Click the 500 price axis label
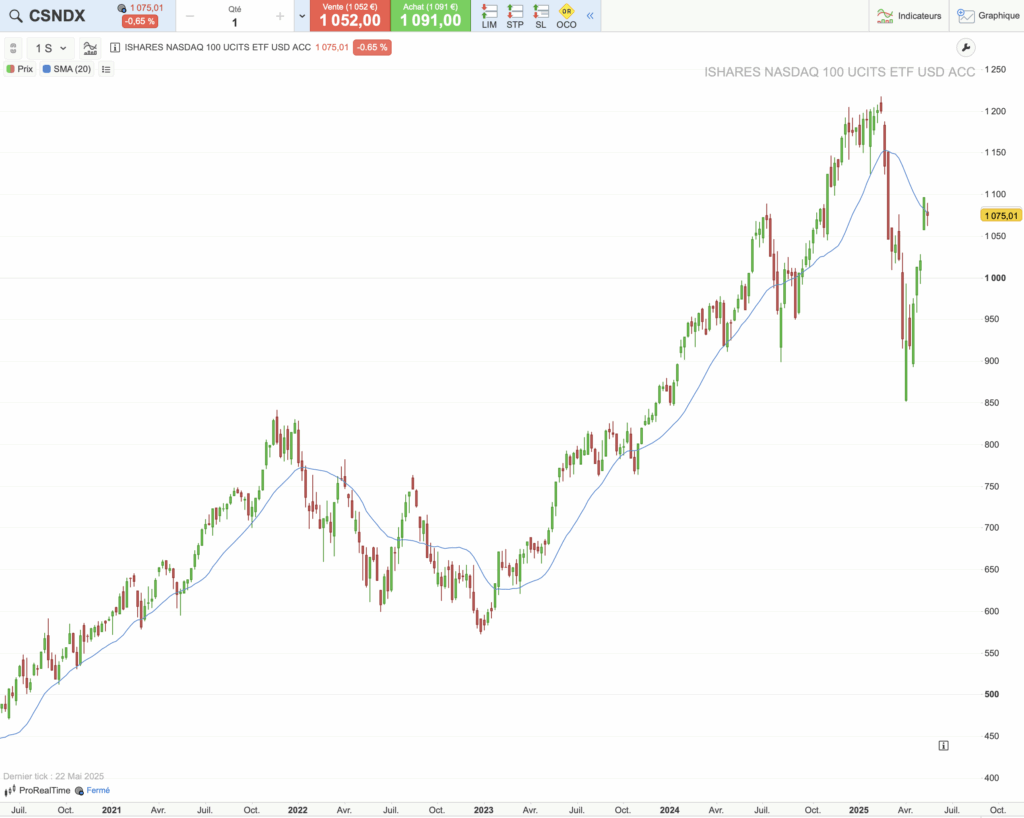Image resolution: width=1024 pixels, height=818 pixels. [x=991, y=694]
